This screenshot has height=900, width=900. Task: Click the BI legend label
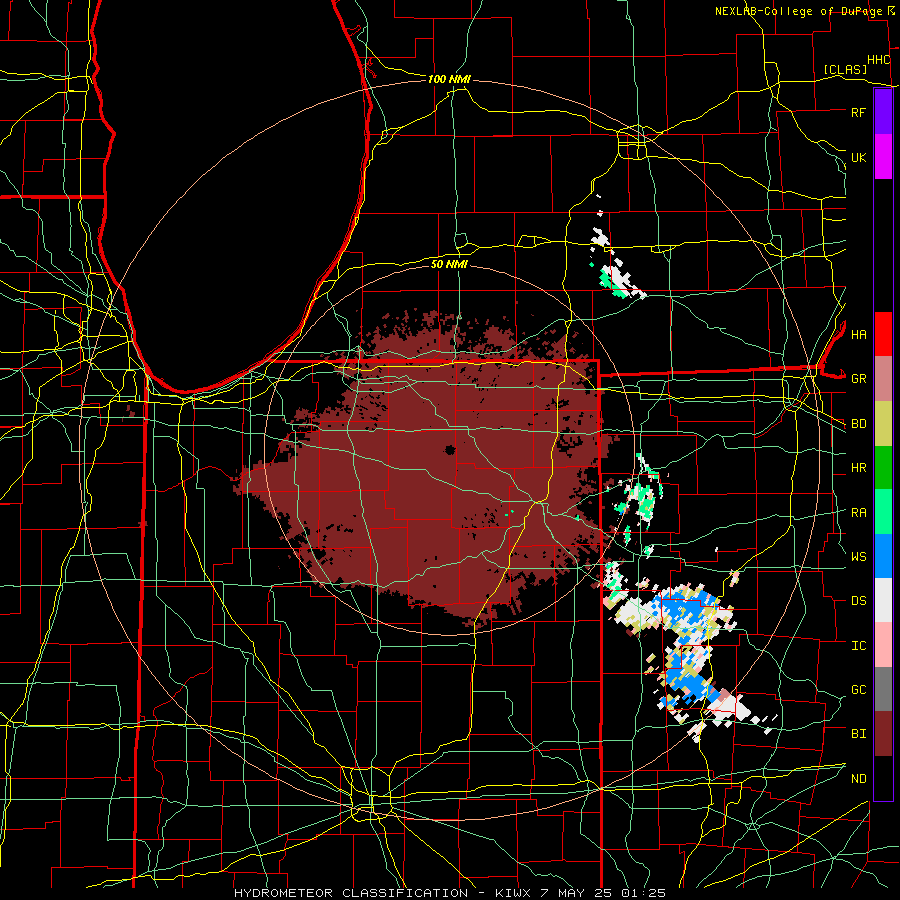point(858,734)
